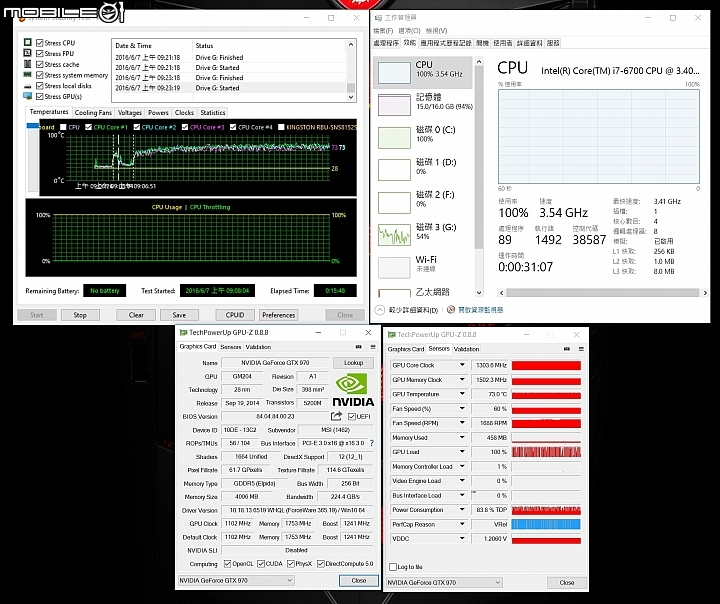Image resolution: width=720 pixels, height=604 pixels.
Task: Toggle the Stress GPU(s) checkbox
Action: click(x=39, y=96)
